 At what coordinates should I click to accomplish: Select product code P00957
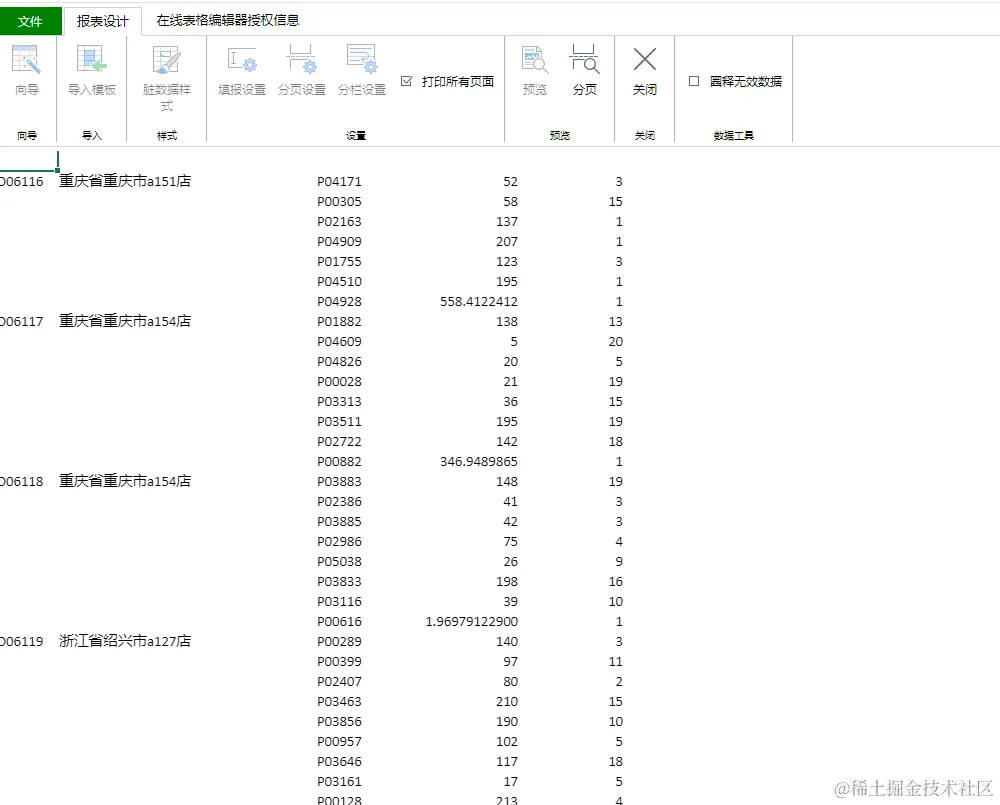[339, 742]
